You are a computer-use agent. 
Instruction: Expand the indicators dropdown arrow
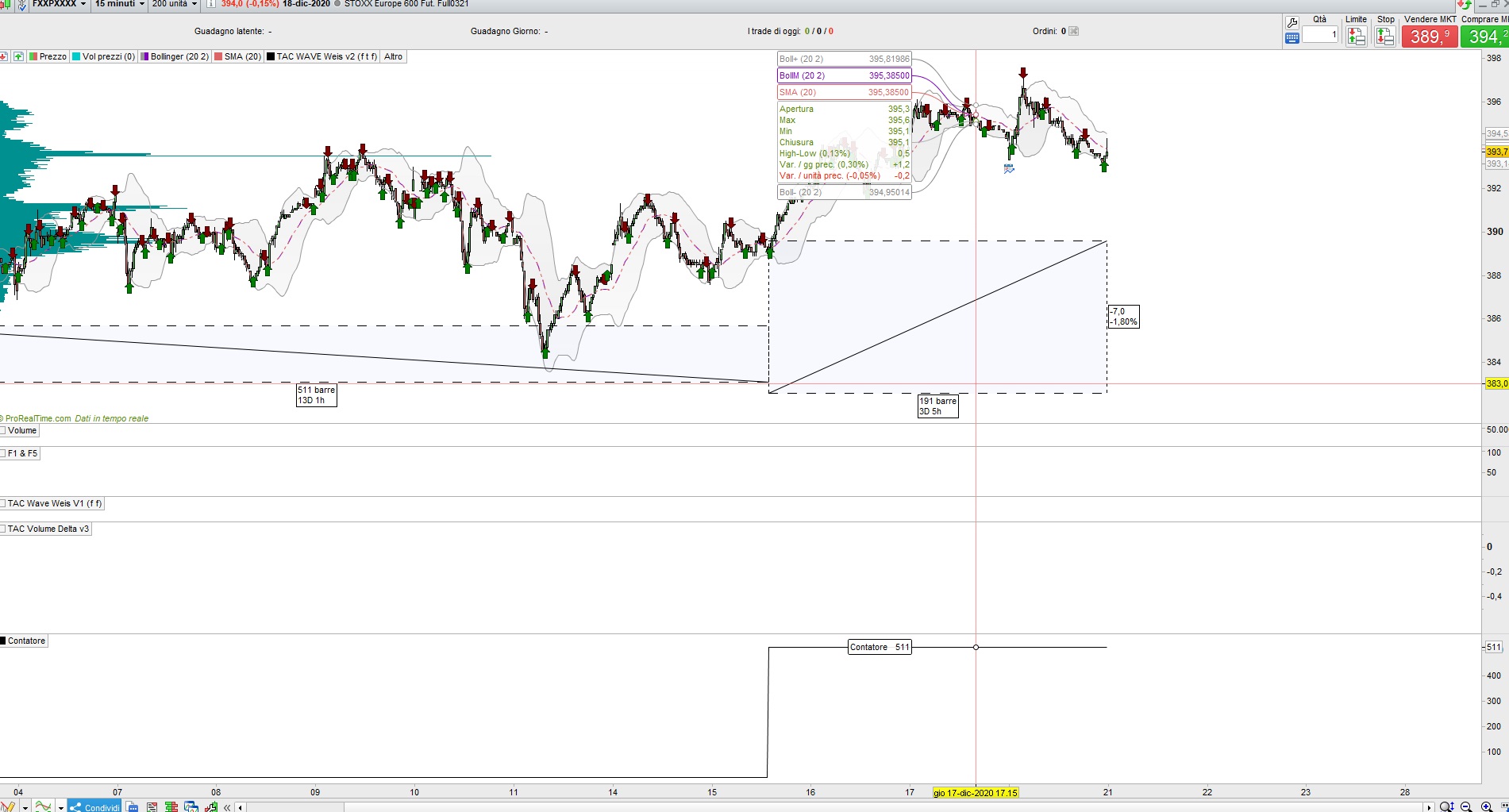tap(60, 807)
